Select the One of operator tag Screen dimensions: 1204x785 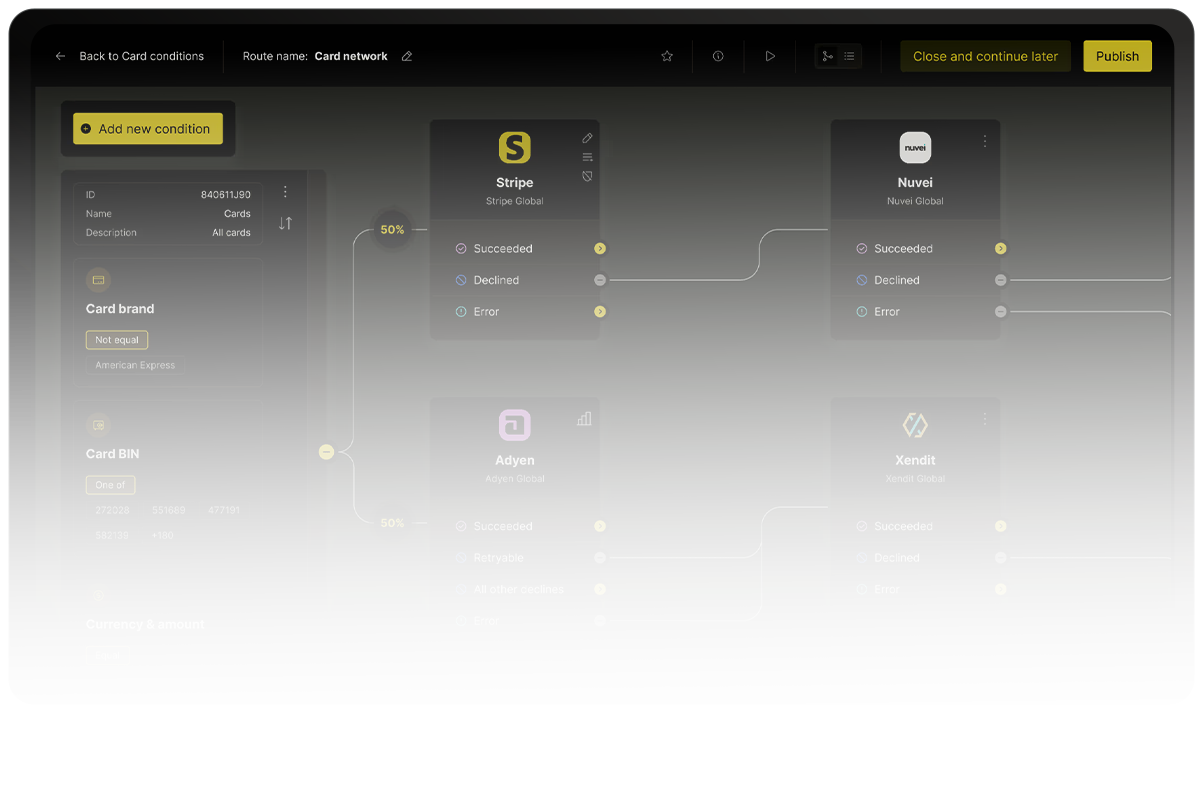[x=110, y=485]
